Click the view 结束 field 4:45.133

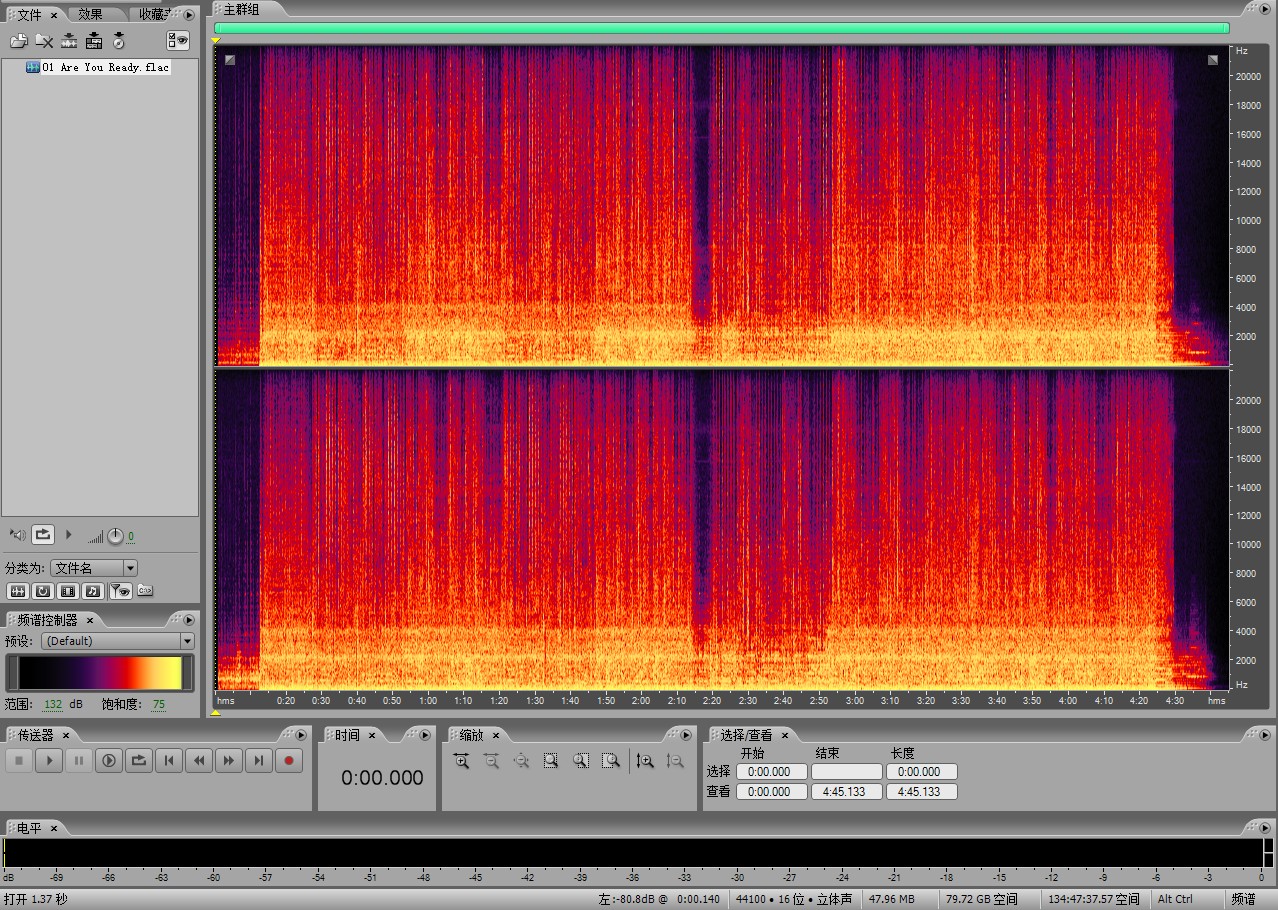point(847,792)
